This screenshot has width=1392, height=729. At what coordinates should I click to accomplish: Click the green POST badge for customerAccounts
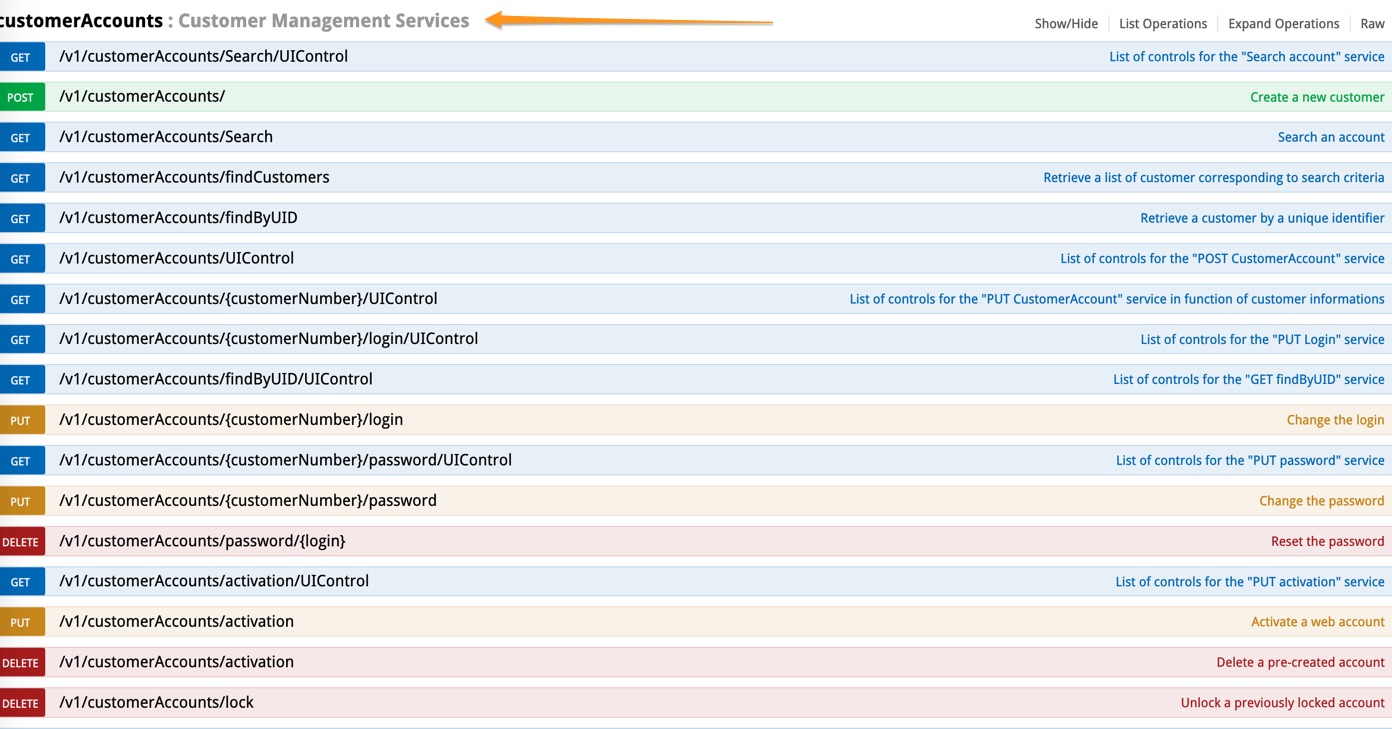click(x=21, y=97)
